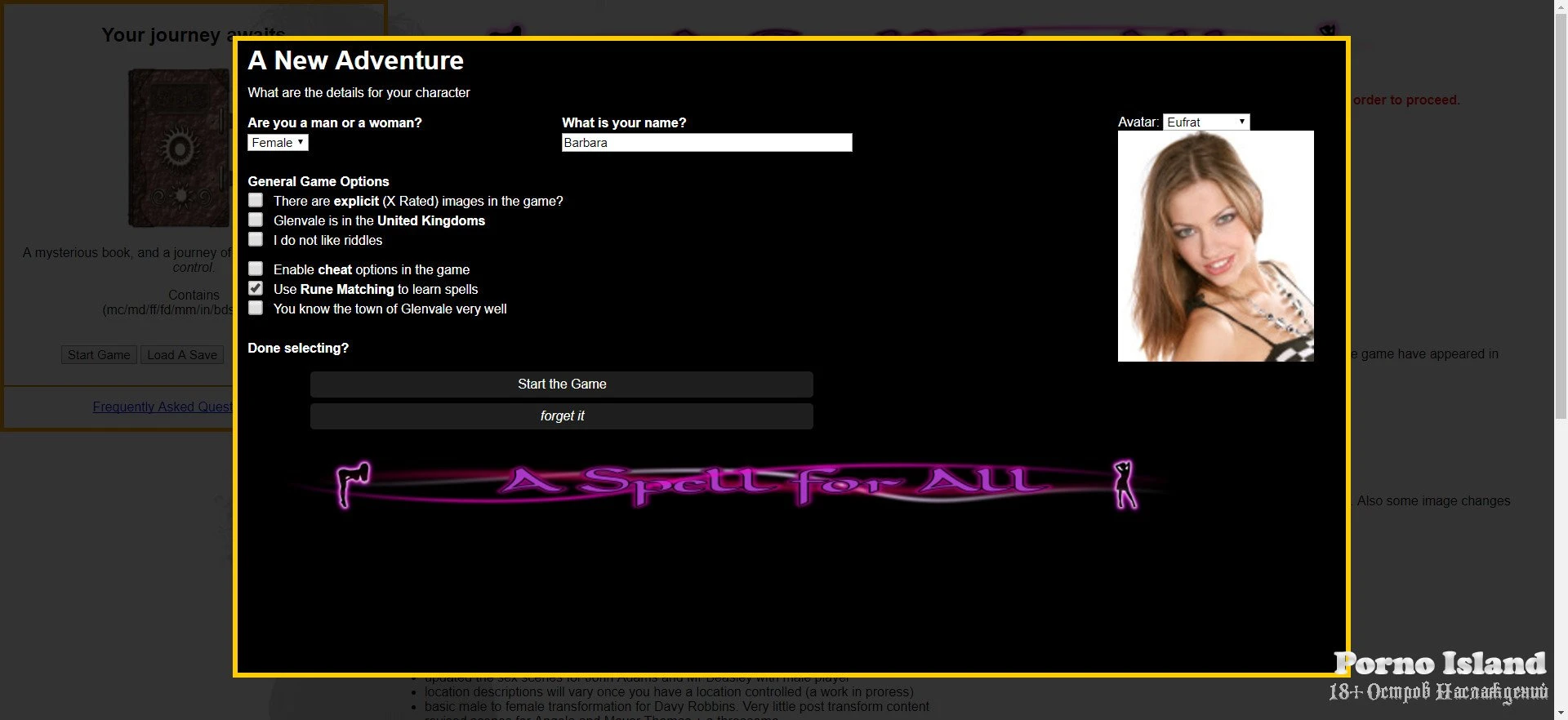The height and width of the screenshot is (720, 1568).
Task: Expand the Avatar Eufrat dropdown
Action: click(x=1205, y=122)
